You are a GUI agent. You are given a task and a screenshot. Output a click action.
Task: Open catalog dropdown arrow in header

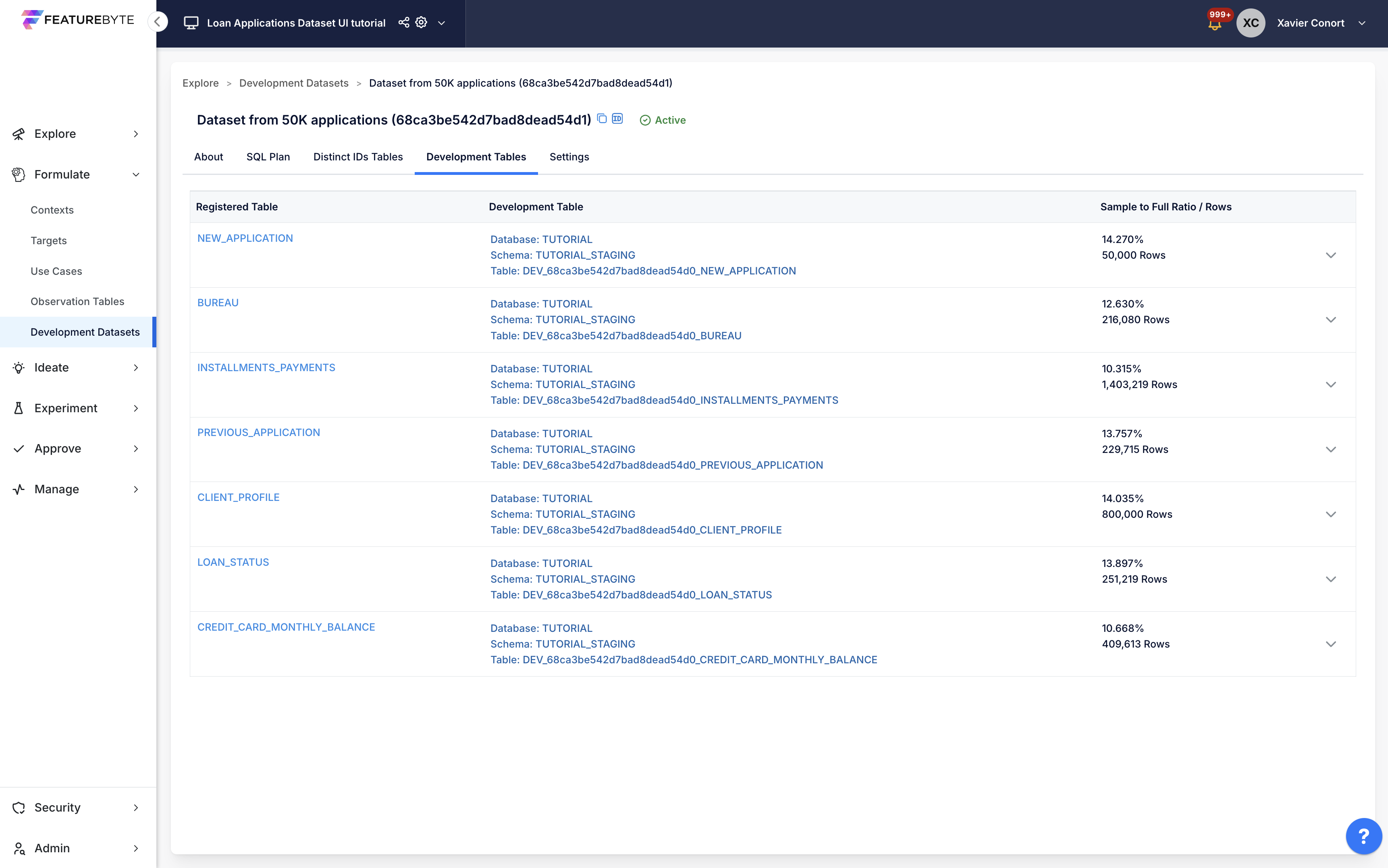point(441,23)
